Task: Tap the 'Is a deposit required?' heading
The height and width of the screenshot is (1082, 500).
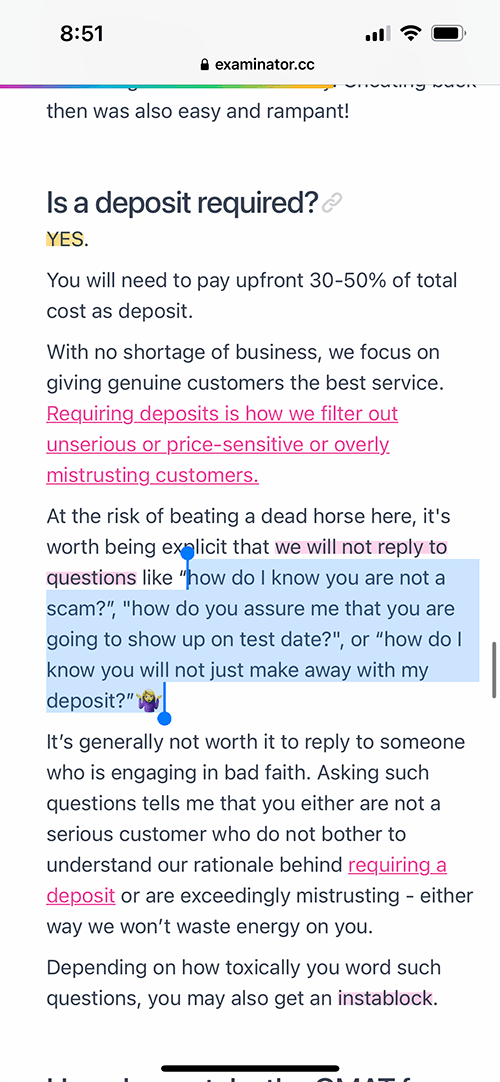Action: [x=182, y=204]
